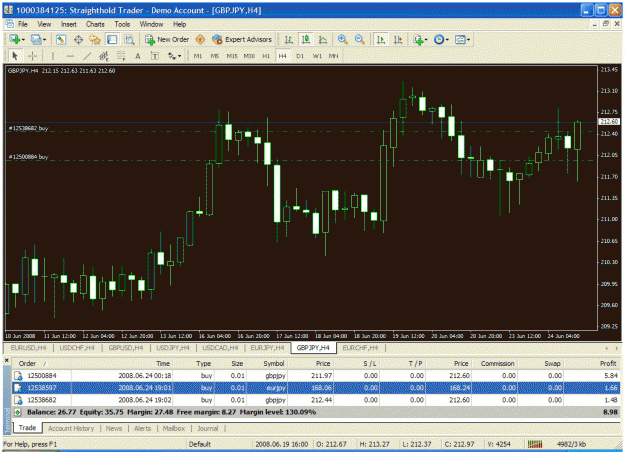
Task: Switch to MN timeframe
Action: (333, 56)
